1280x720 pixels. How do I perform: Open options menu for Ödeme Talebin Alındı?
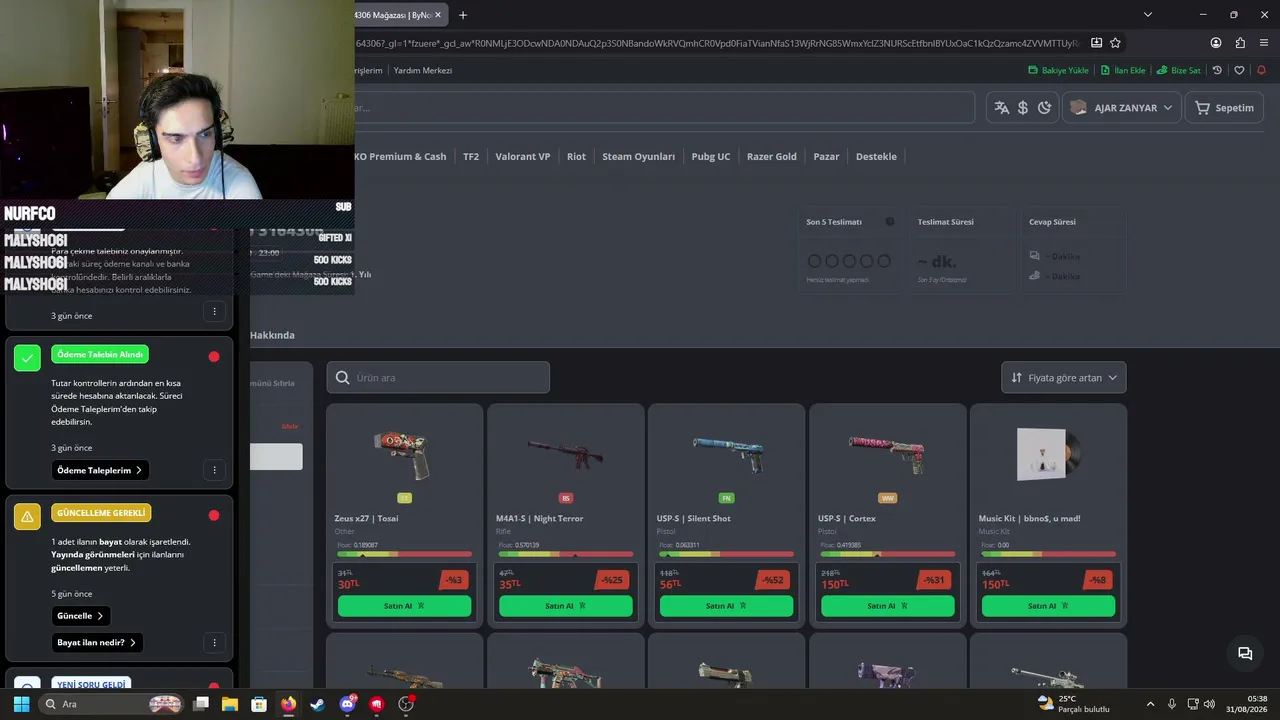pos(214,470)
